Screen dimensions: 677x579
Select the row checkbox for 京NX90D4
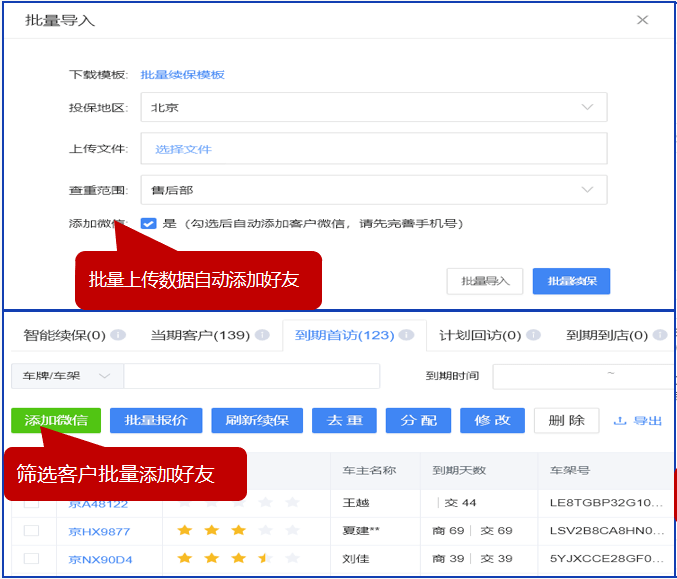pyautogui.click(x=32, y=558)
